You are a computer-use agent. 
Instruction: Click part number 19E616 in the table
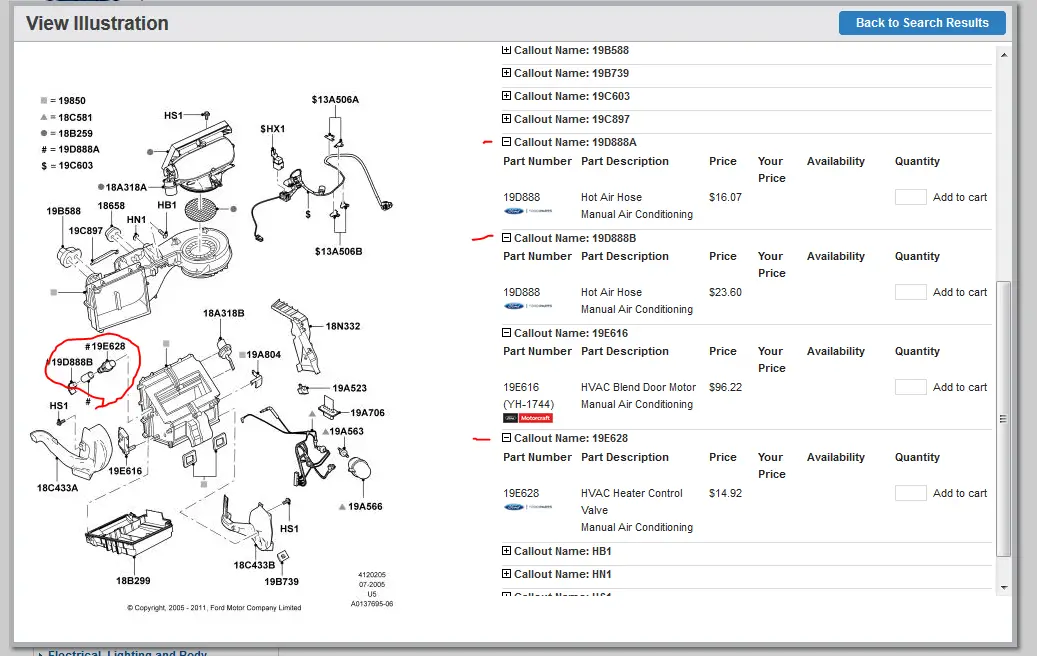(521, 388)
